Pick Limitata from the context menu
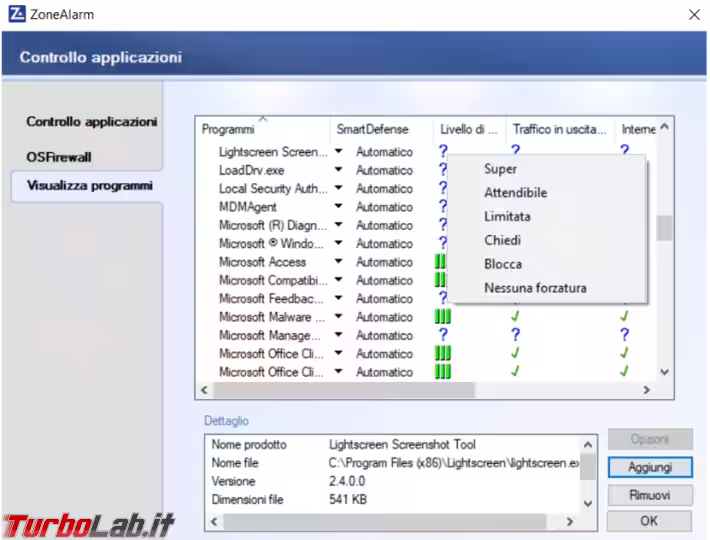This screenshot has width=710, height=540. (507, 216)
